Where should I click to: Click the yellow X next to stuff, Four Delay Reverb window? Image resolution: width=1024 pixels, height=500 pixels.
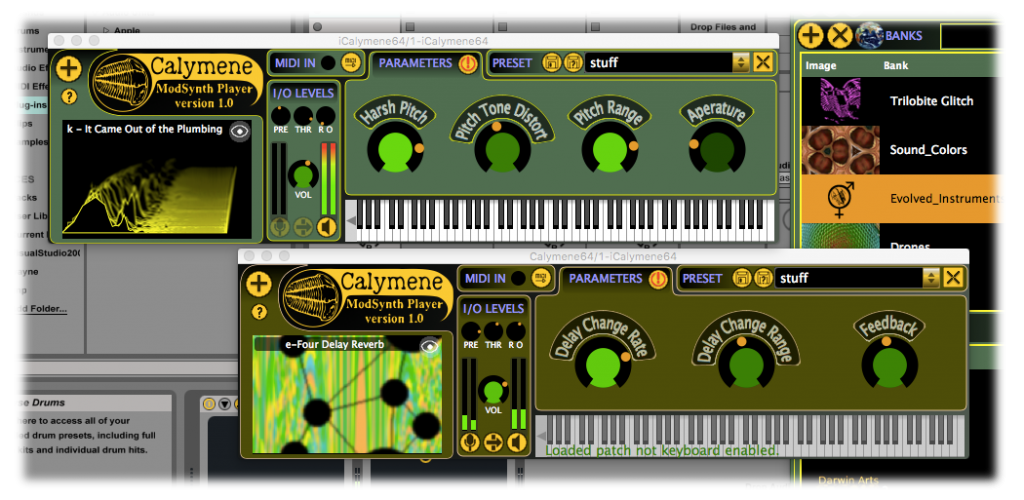(x=953, y=278)
